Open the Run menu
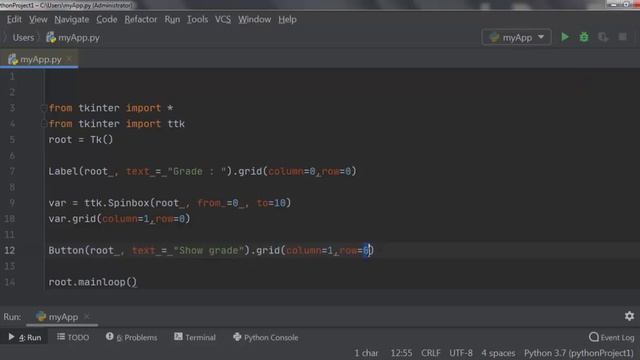 click(172, 19)
